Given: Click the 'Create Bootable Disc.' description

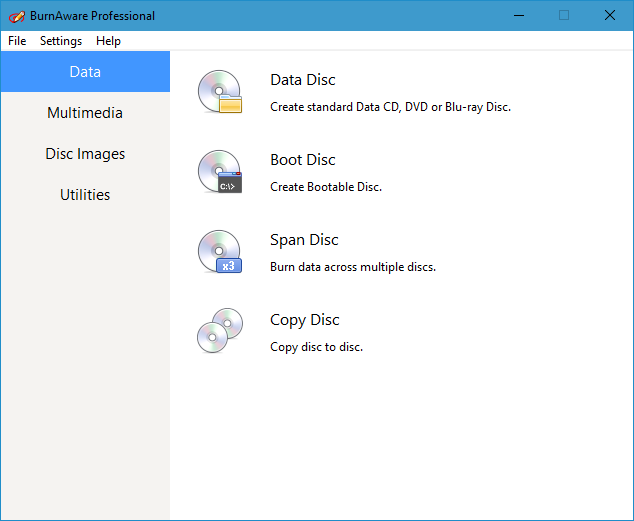Looking at the screenshot, I should (x=326, y=187).
